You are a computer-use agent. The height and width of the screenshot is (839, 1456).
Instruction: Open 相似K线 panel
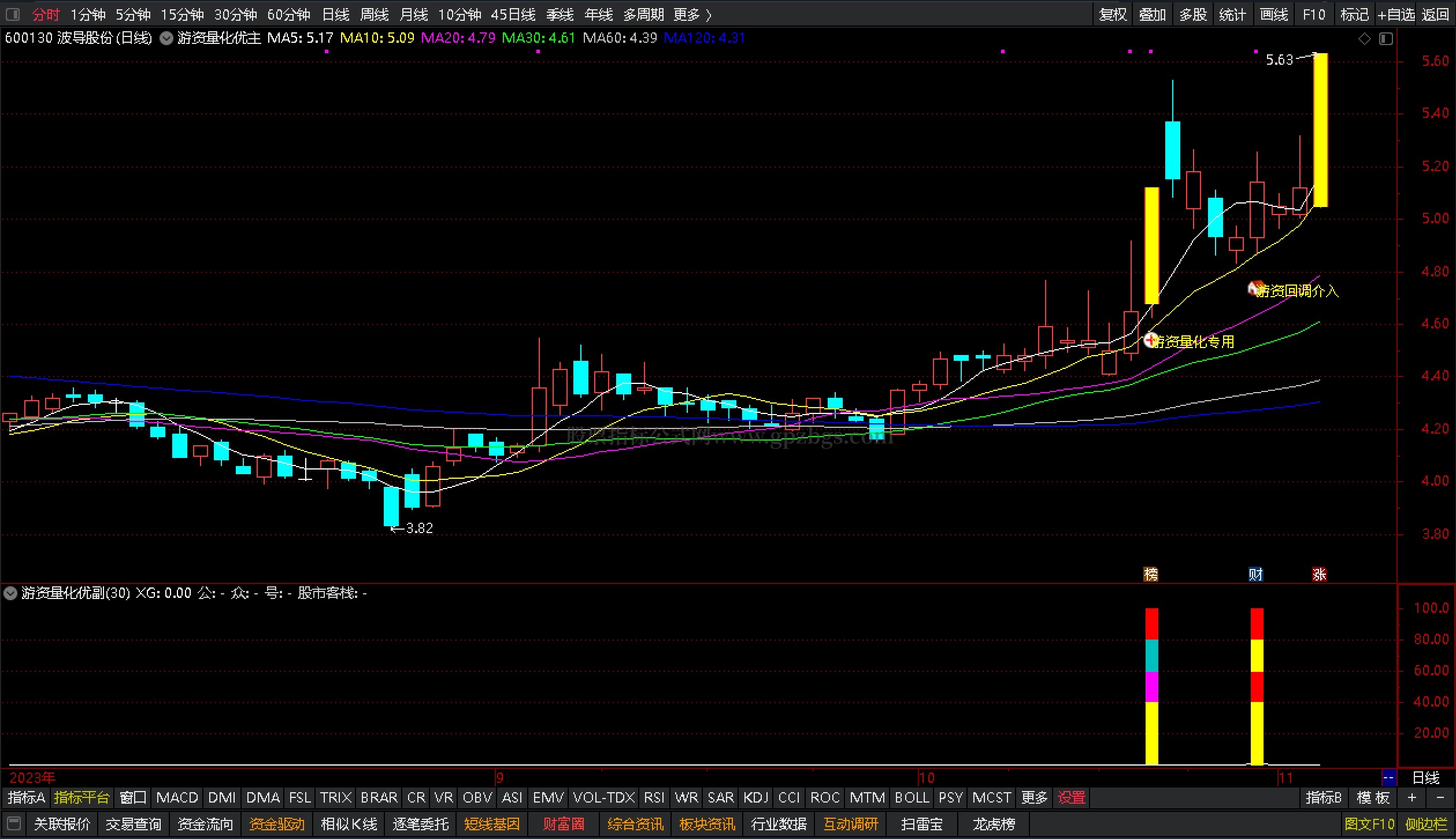click(x=349, y=824)
